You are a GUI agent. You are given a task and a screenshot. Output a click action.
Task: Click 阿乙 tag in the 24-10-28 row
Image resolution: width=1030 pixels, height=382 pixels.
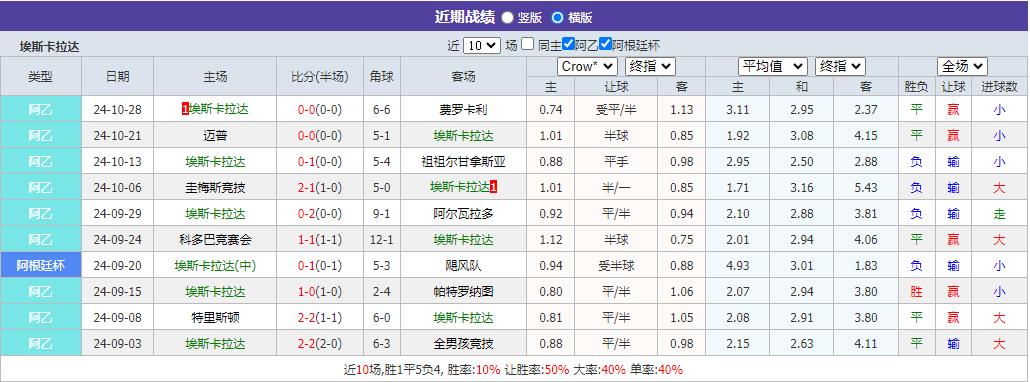(41, 110)
